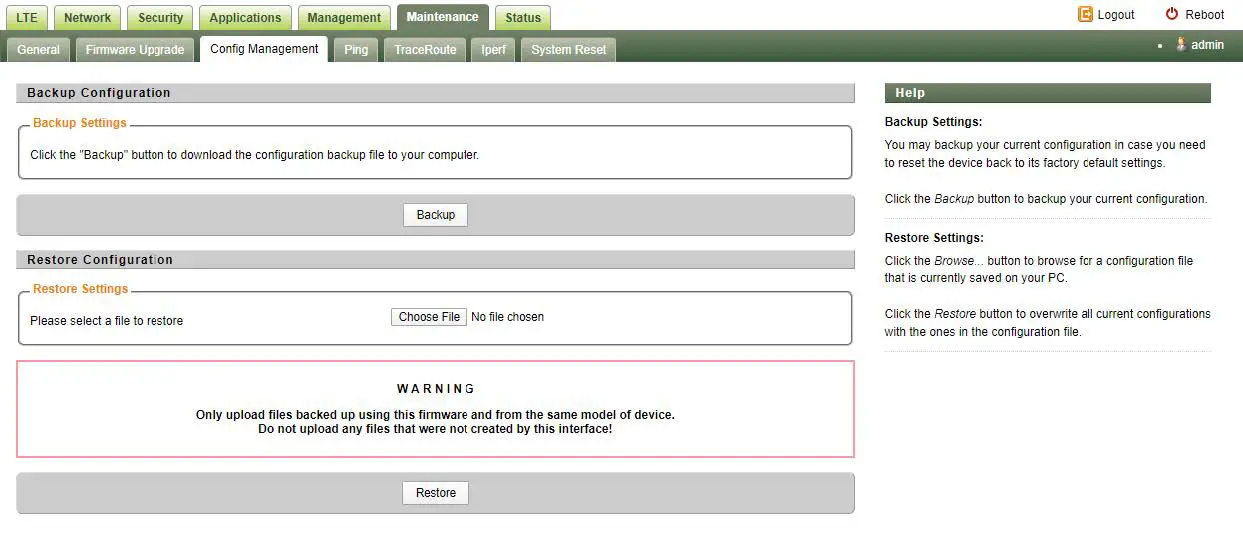Click the "No file chosen" text

(x=508, y=317)
